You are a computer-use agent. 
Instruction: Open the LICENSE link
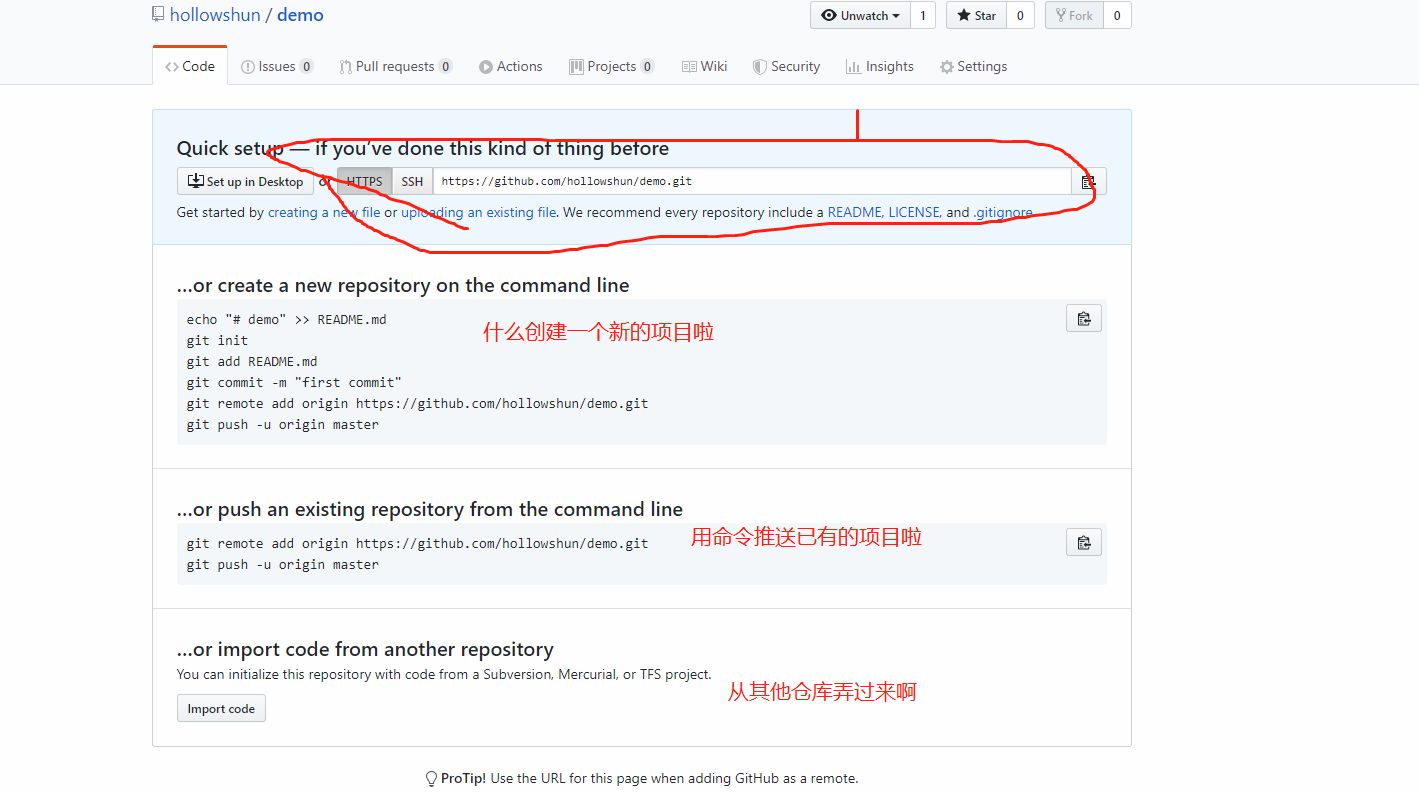914,212
